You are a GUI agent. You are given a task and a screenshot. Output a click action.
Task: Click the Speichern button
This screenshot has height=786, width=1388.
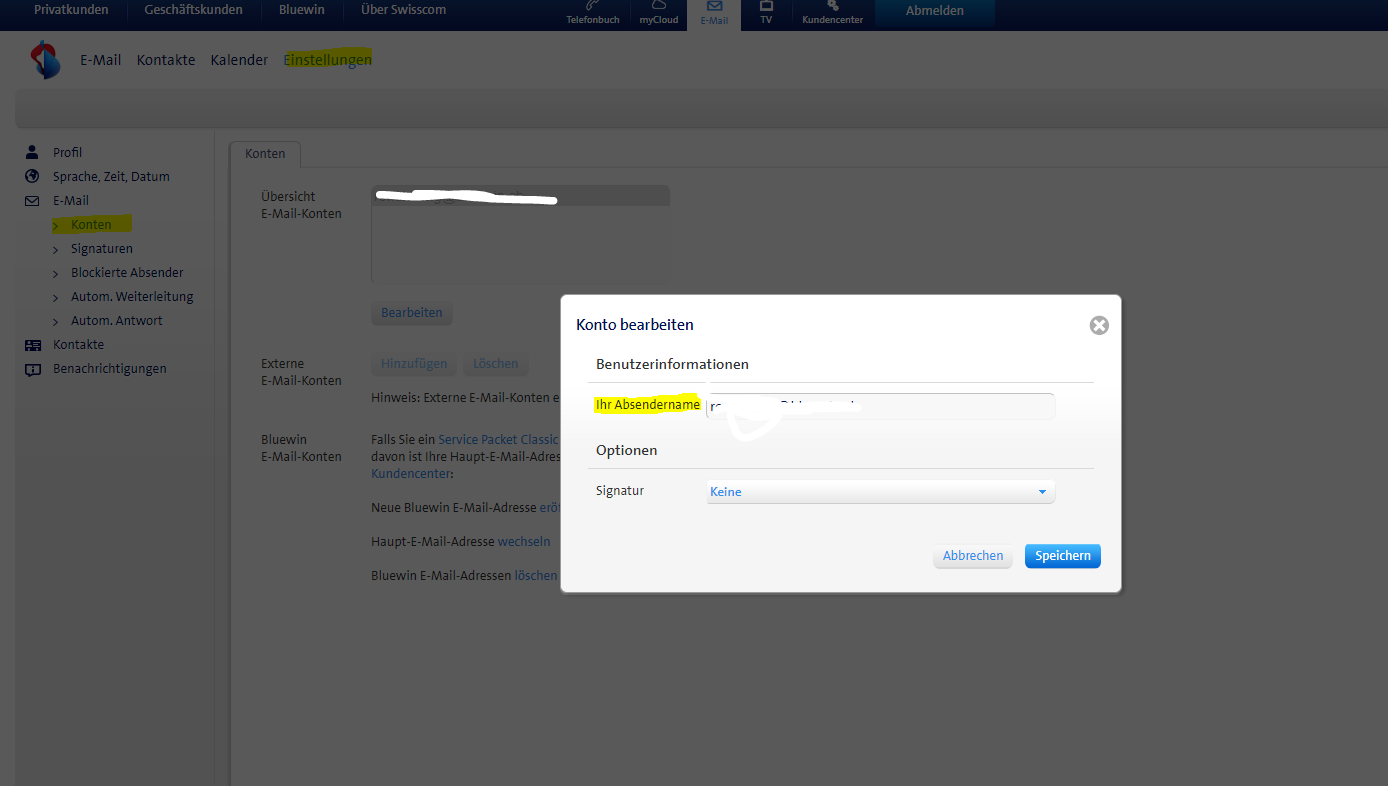click(1062, 556)
